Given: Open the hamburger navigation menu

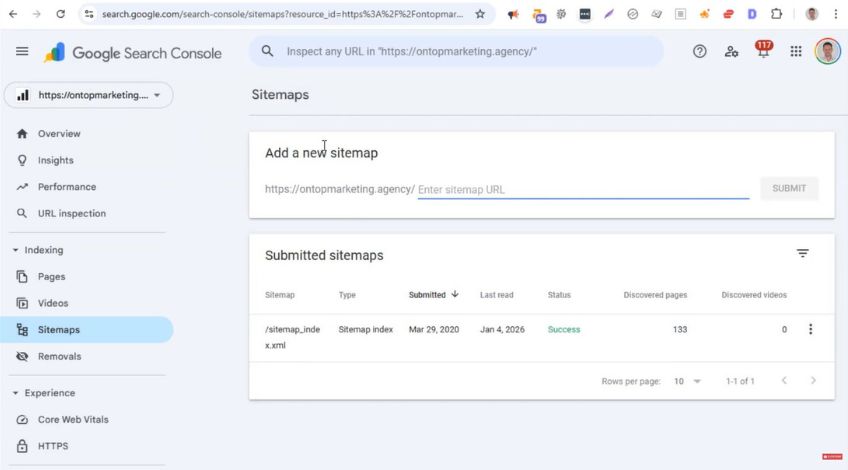Looking at the screenshot, I should 22,51.
